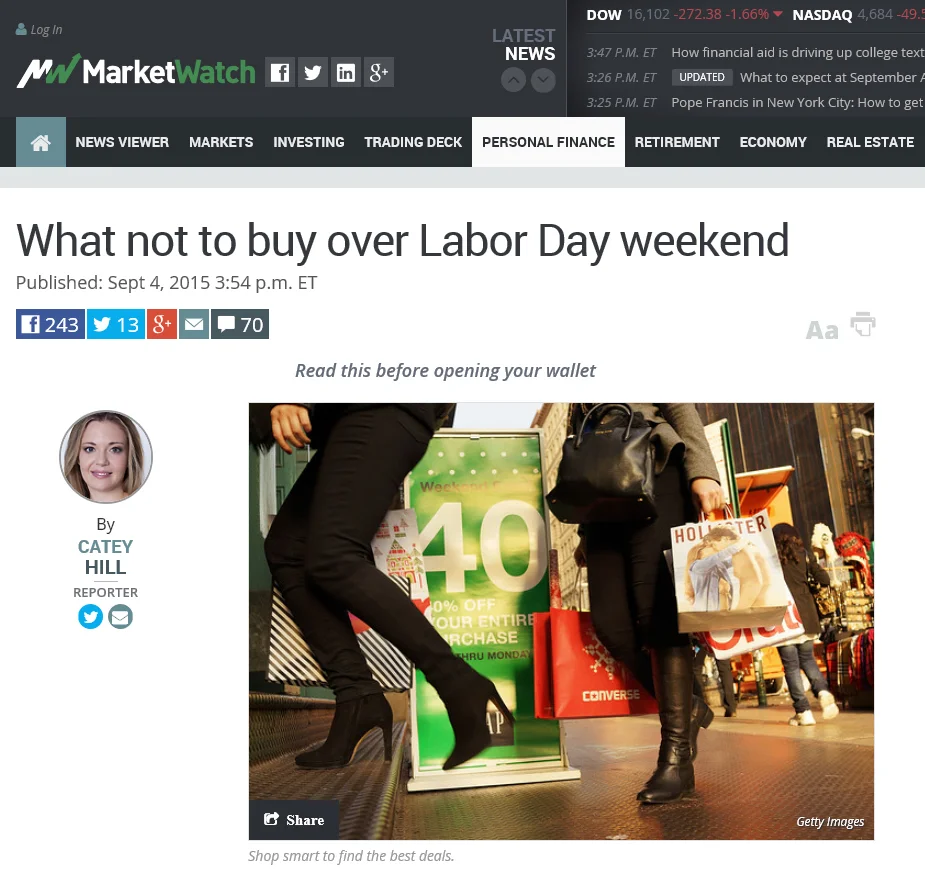
Task: Click Share button on article photo
Action: point(294,820)
